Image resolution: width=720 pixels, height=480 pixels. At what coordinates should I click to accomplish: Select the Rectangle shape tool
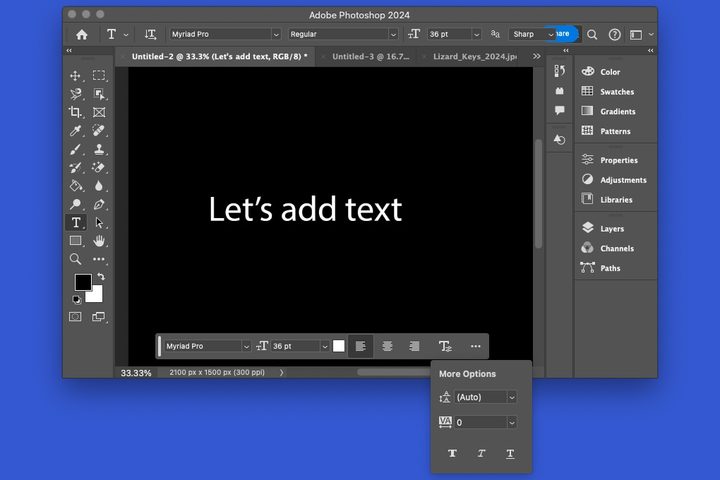[75, 241]
